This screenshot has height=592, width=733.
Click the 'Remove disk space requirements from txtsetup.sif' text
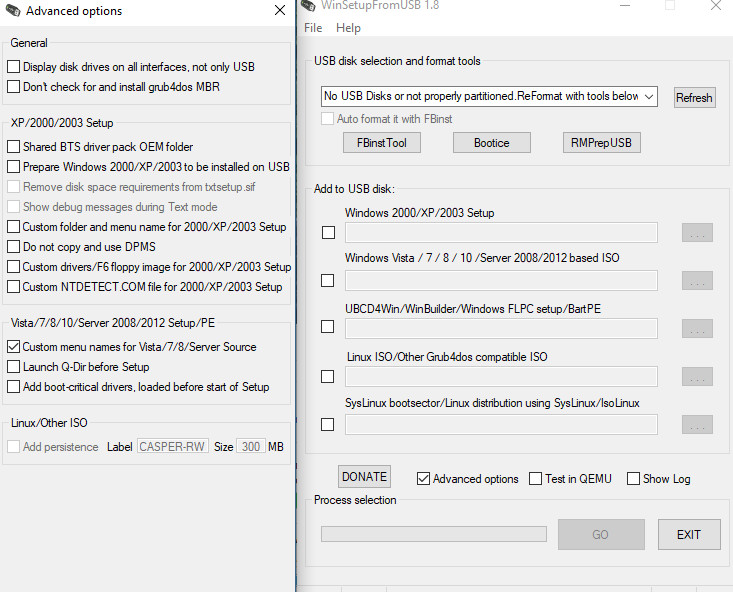coord(139,187)
